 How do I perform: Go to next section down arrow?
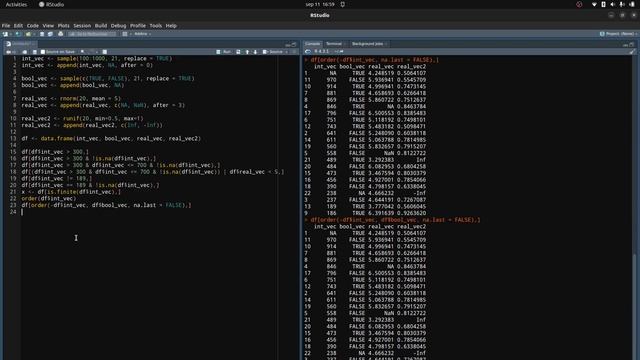(x=255, y=52)
